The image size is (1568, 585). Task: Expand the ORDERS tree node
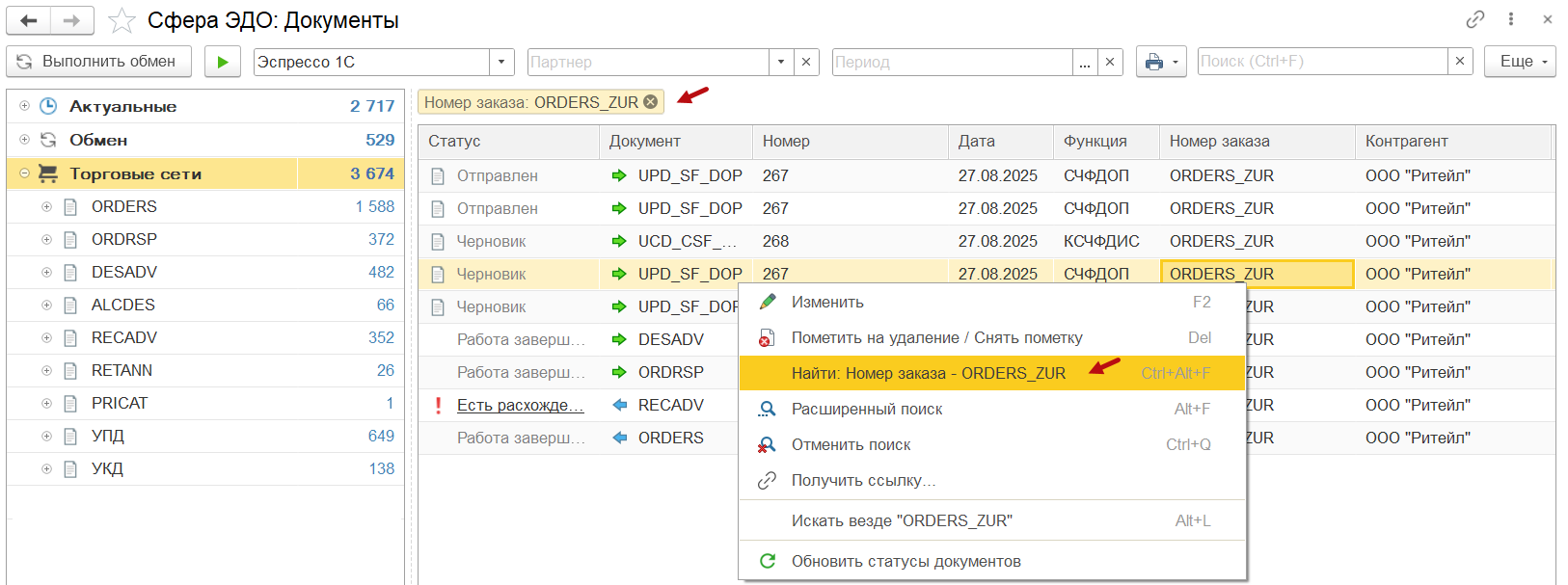tap(46, 206)
